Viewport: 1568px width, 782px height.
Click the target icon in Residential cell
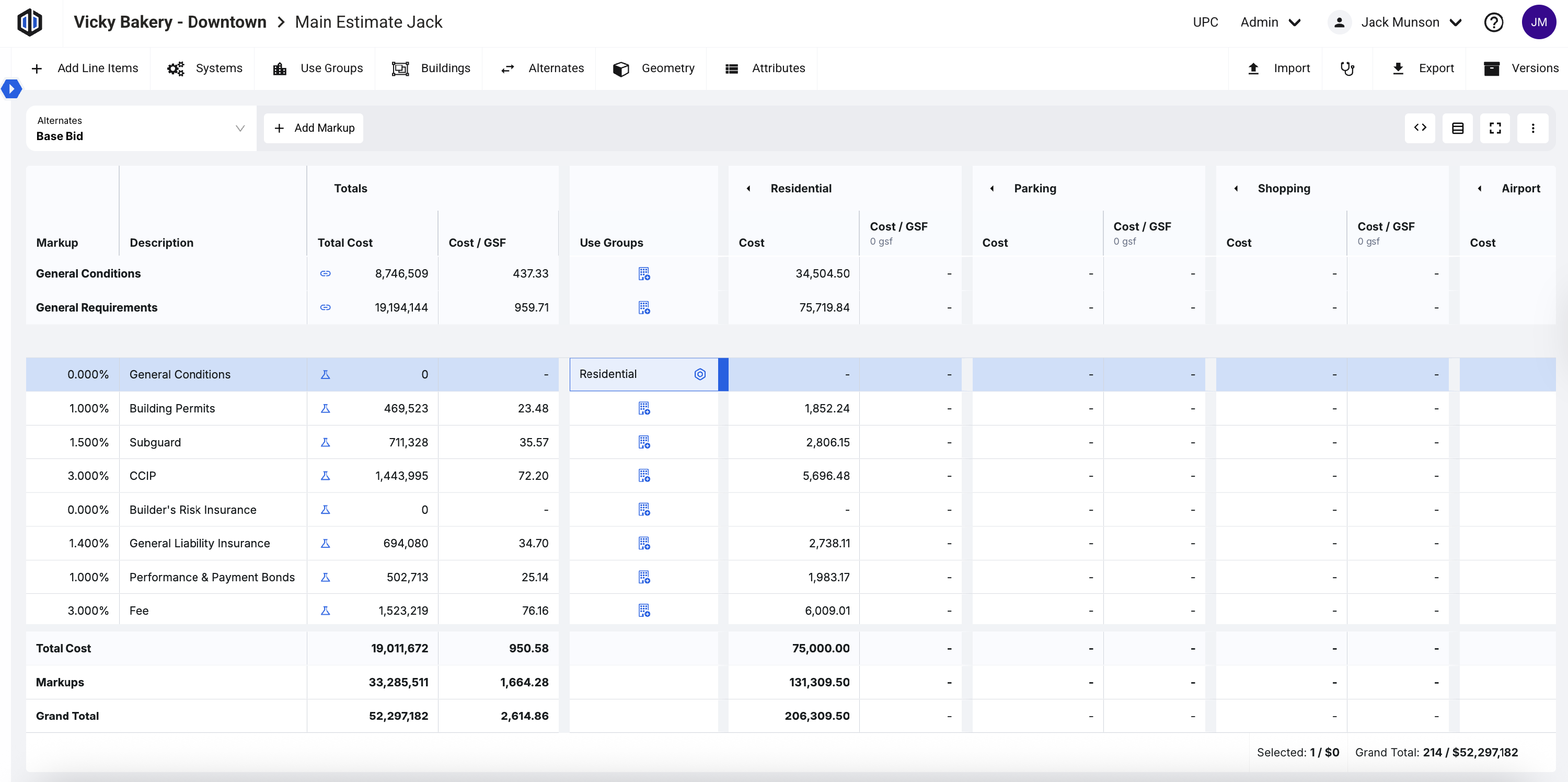point(700,374)
